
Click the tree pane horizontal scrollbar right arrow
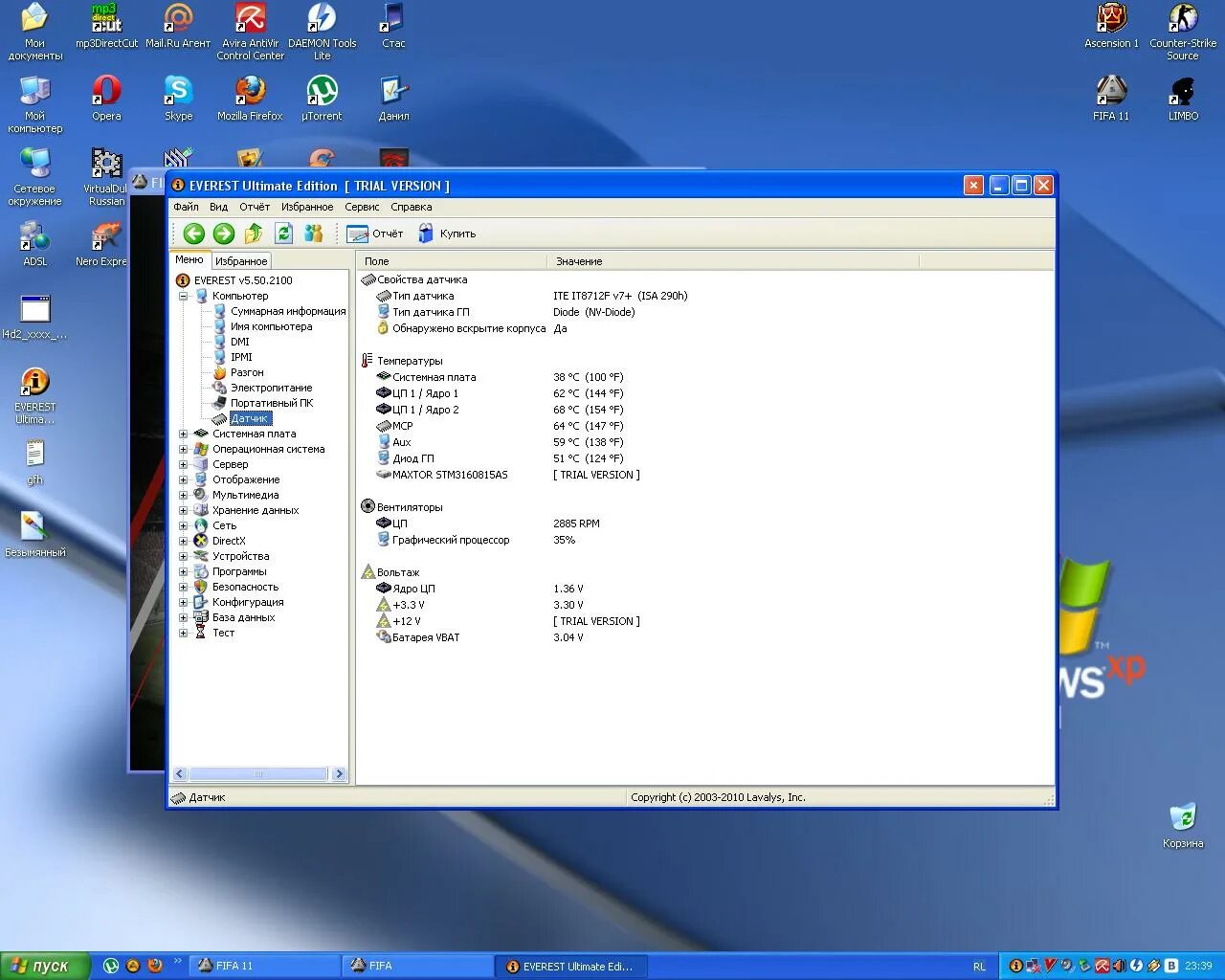pyautogui.click(x=339, y=774)
